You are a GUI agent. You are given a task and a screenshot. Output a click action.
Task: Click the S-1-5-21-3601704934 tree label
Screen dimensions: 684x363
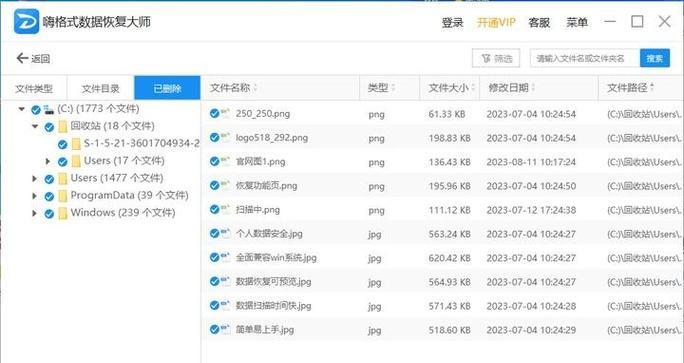[x=142, y=144]
